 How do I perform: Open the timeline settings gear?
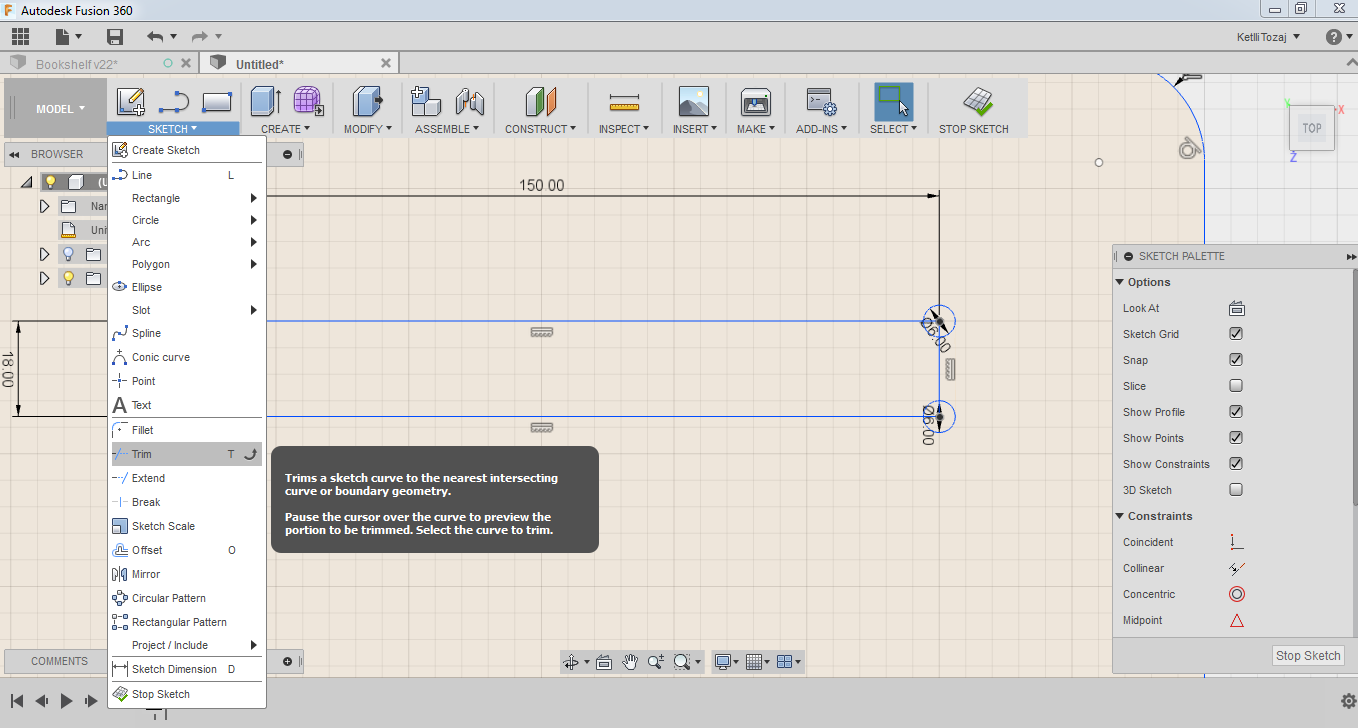click(1347, 700)
